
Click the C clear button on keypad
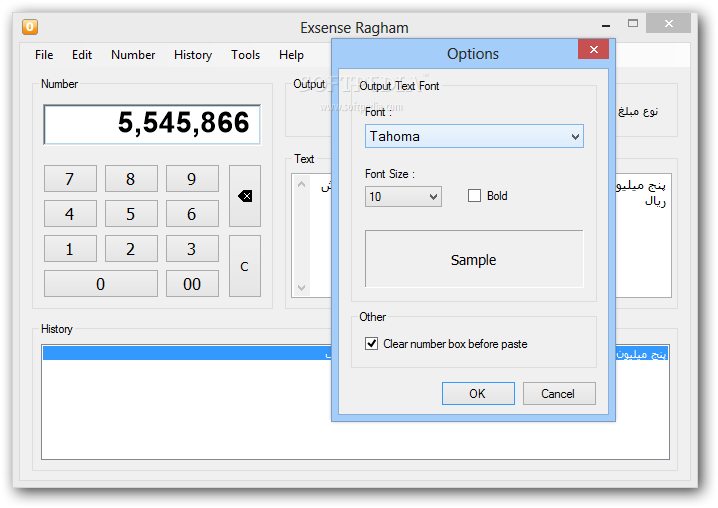(x=245, y=266)
